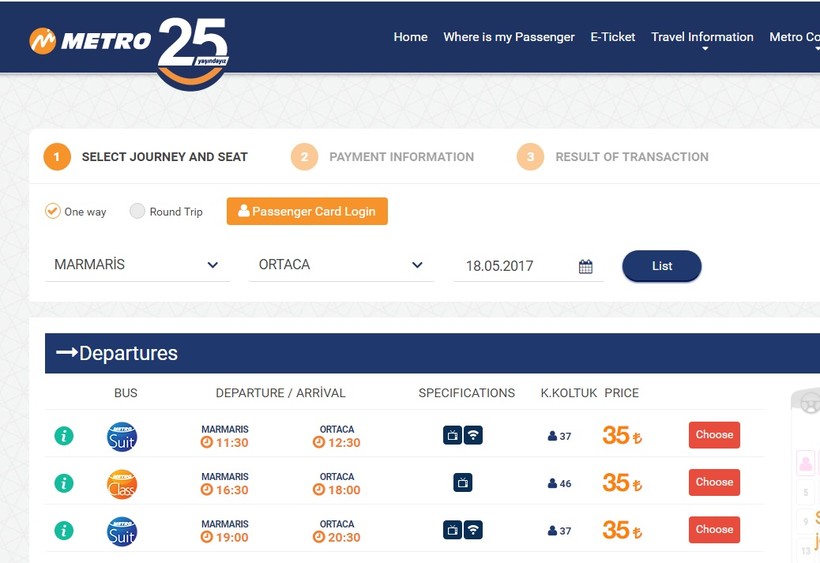Click the date field showing 18.05.2017
The width and height of the screenshot is (820, 563).
coord(513,266)
